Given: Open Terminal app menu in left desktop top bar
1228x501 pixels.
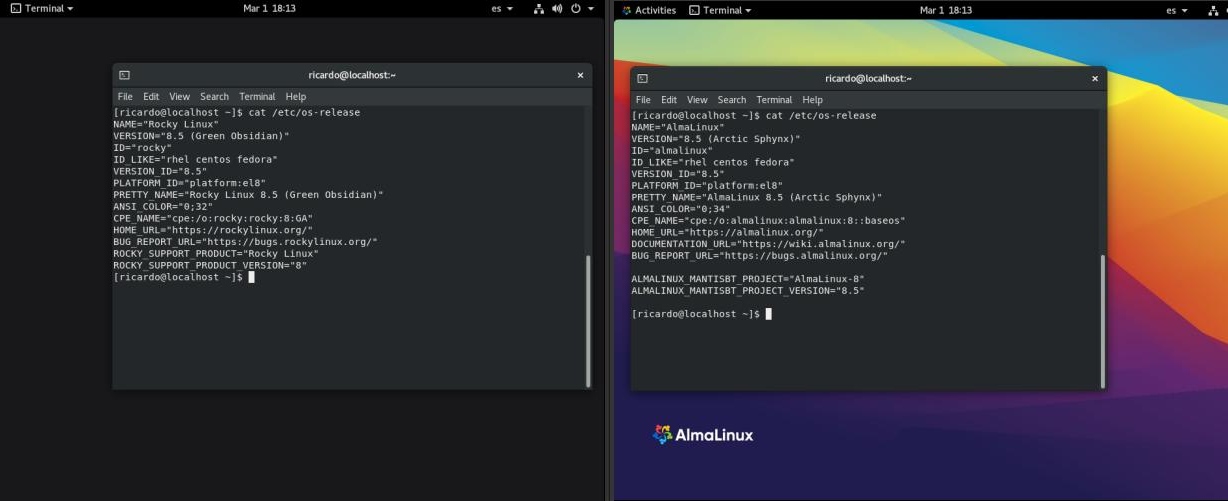Looking at the screenshot, I should coord(41,8).
